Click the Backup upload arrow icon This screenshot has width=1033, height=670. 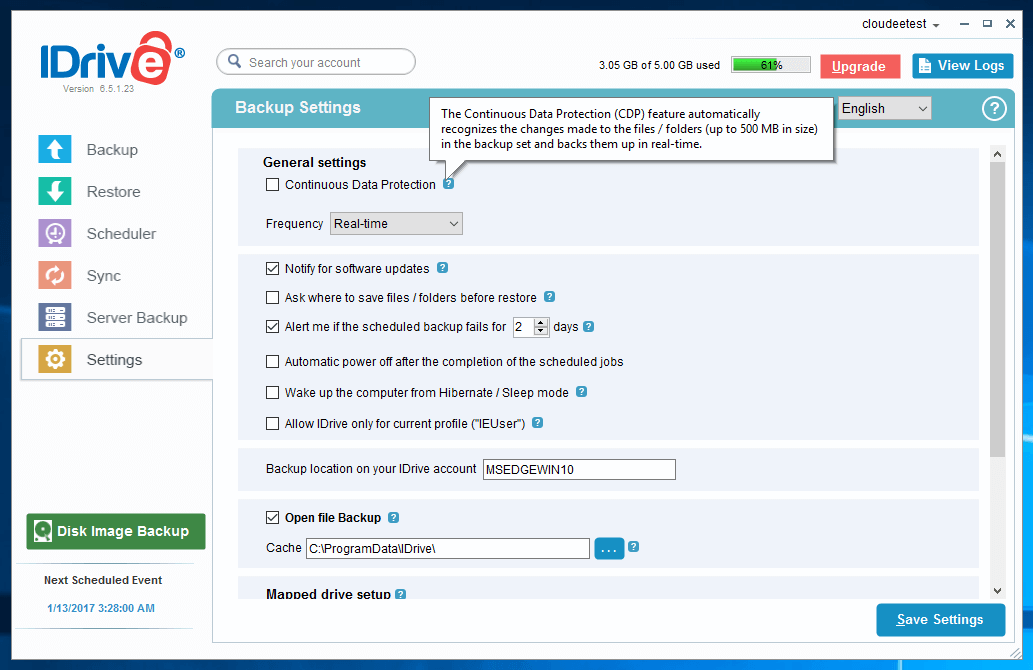click(x=55, y=149)
